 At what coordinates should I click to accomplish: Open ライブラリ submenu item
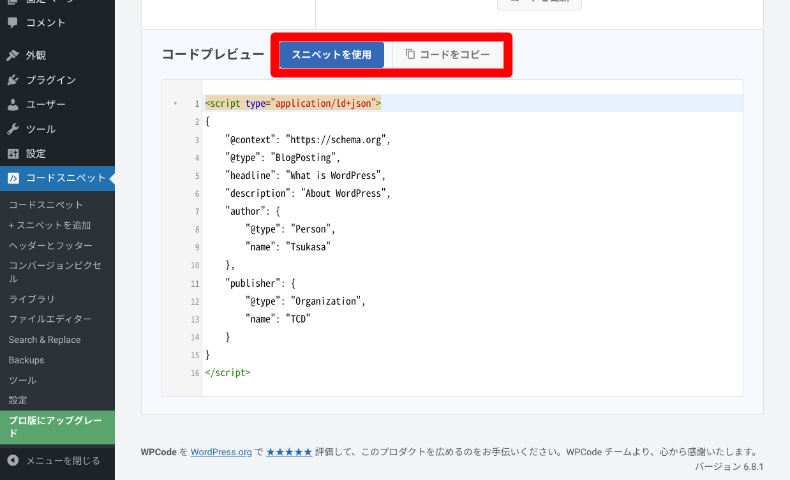31,299
